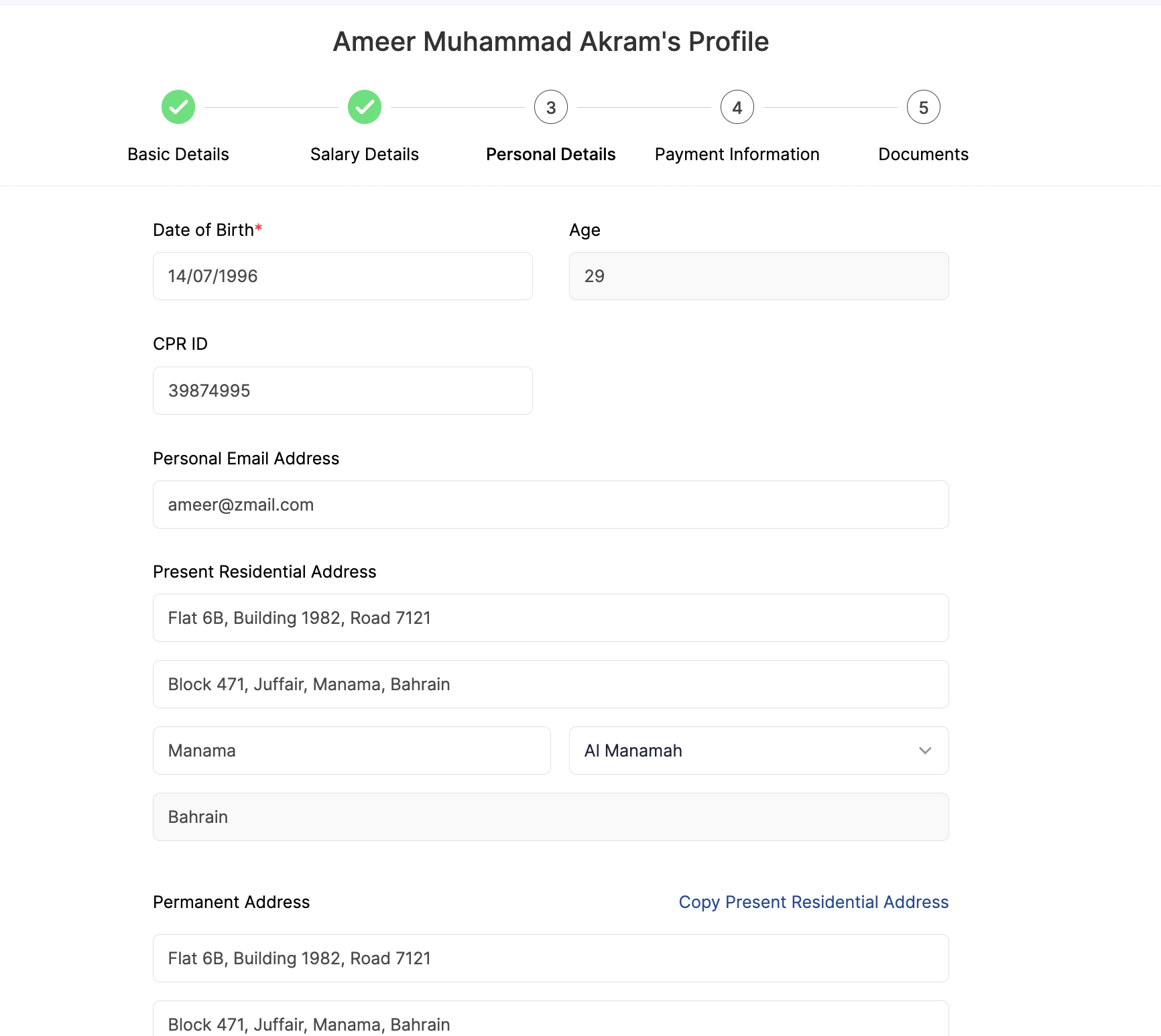Go to Documents step label
The height and width of the screenshot is (1036, 1161).
(x=924, y=154)
